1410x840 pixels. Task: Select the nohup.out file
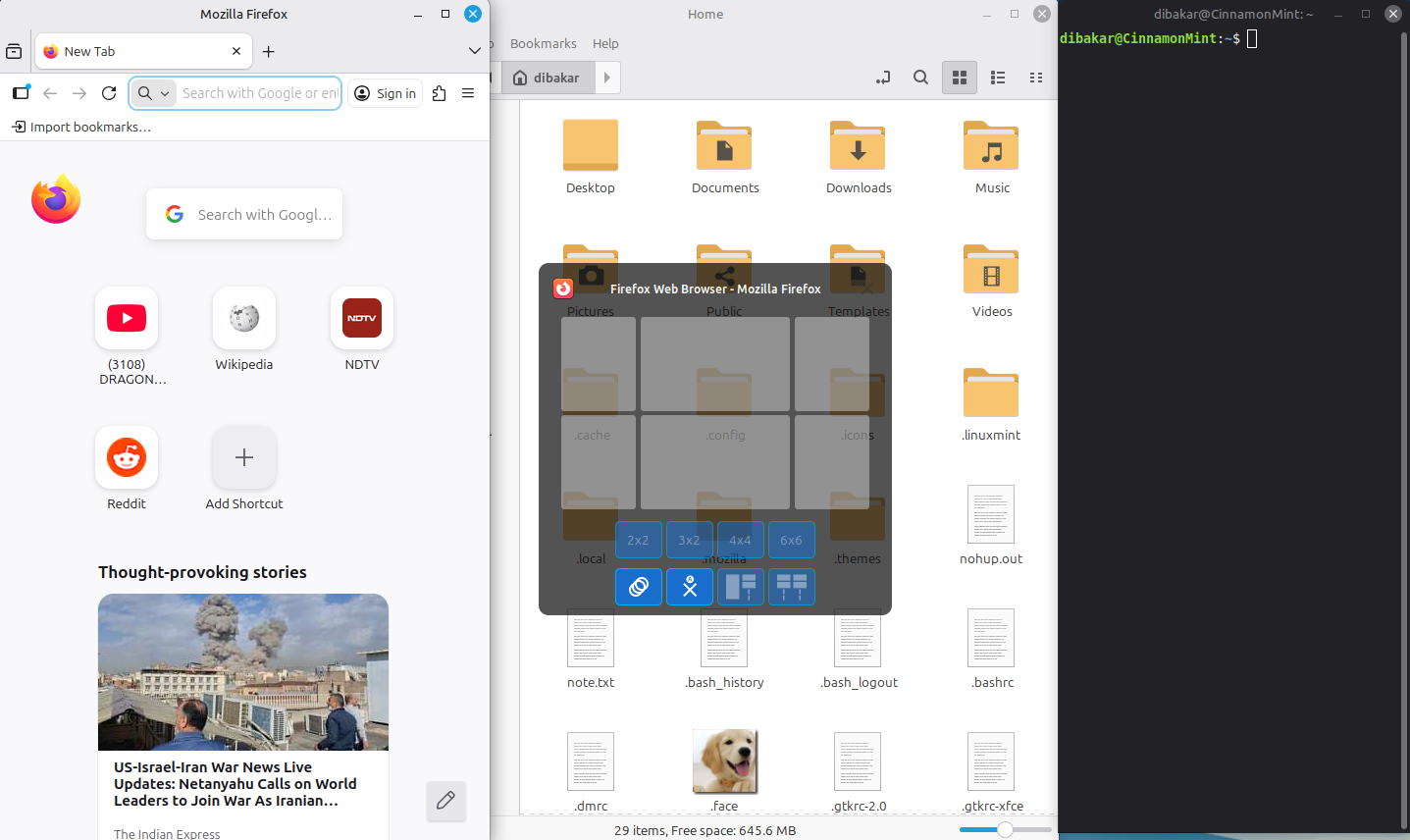click(x=991, y=526)
